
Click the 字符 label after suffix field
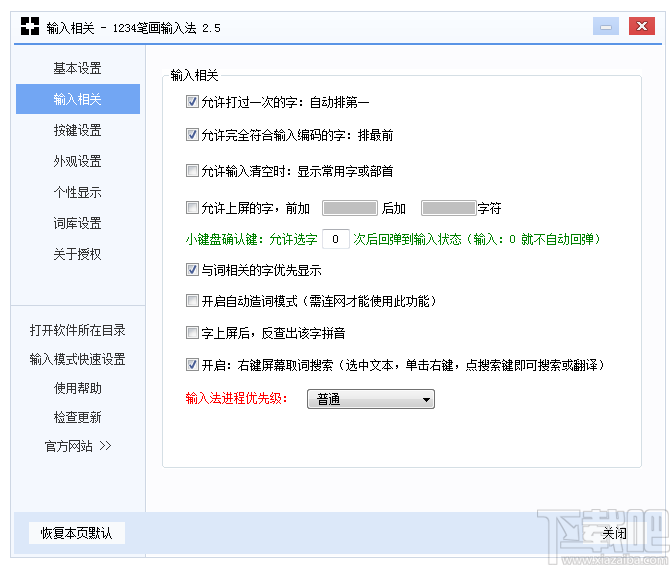489,208
